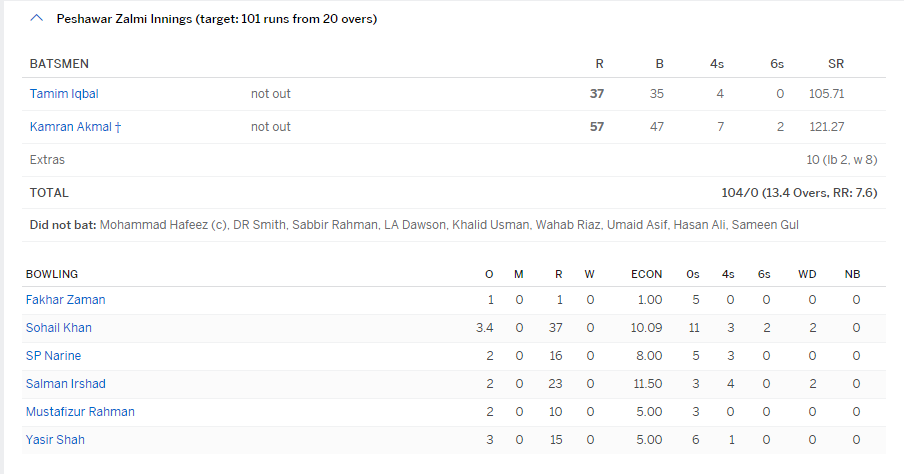This screenshot has height=474, width=904.
Task: Collapse the Peshawar Zalmi Innings section
Action: 37,19
